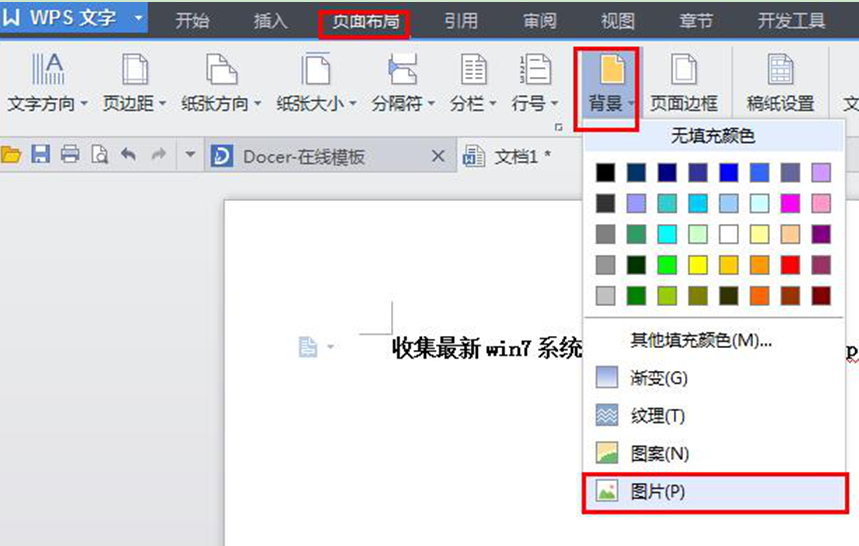Click the Text Direction (文字方向) icon
The height and width of the screenshot is (546, 859).
[47, 70]
